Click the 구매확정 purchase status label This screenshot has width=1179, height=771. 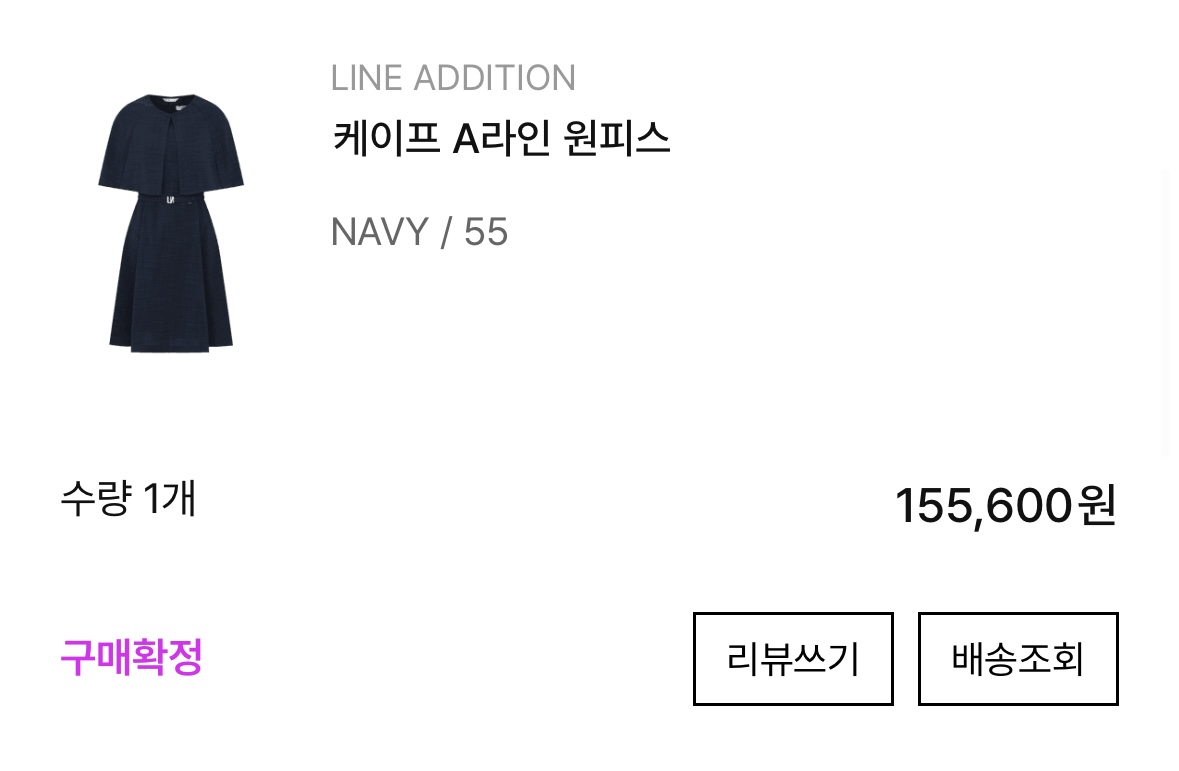tap(132, 657)
